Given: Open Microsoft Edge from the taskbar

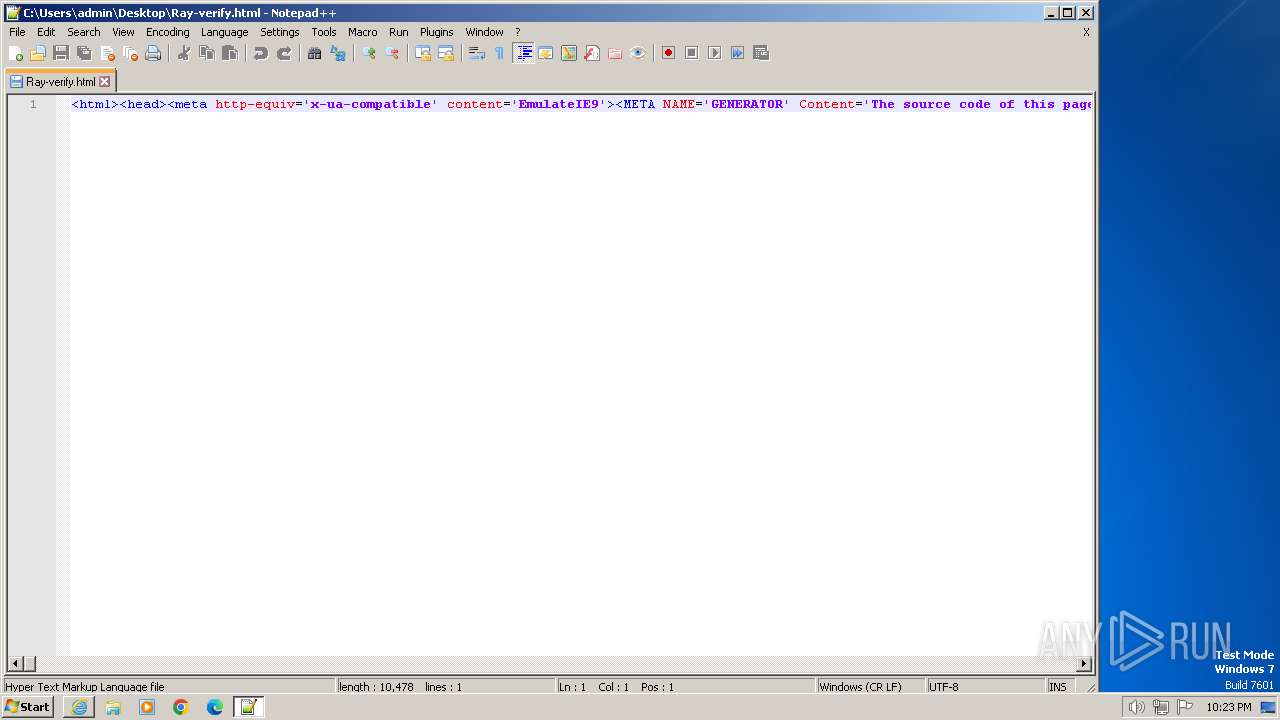Looking at the screenshot, I should [215, 707].
